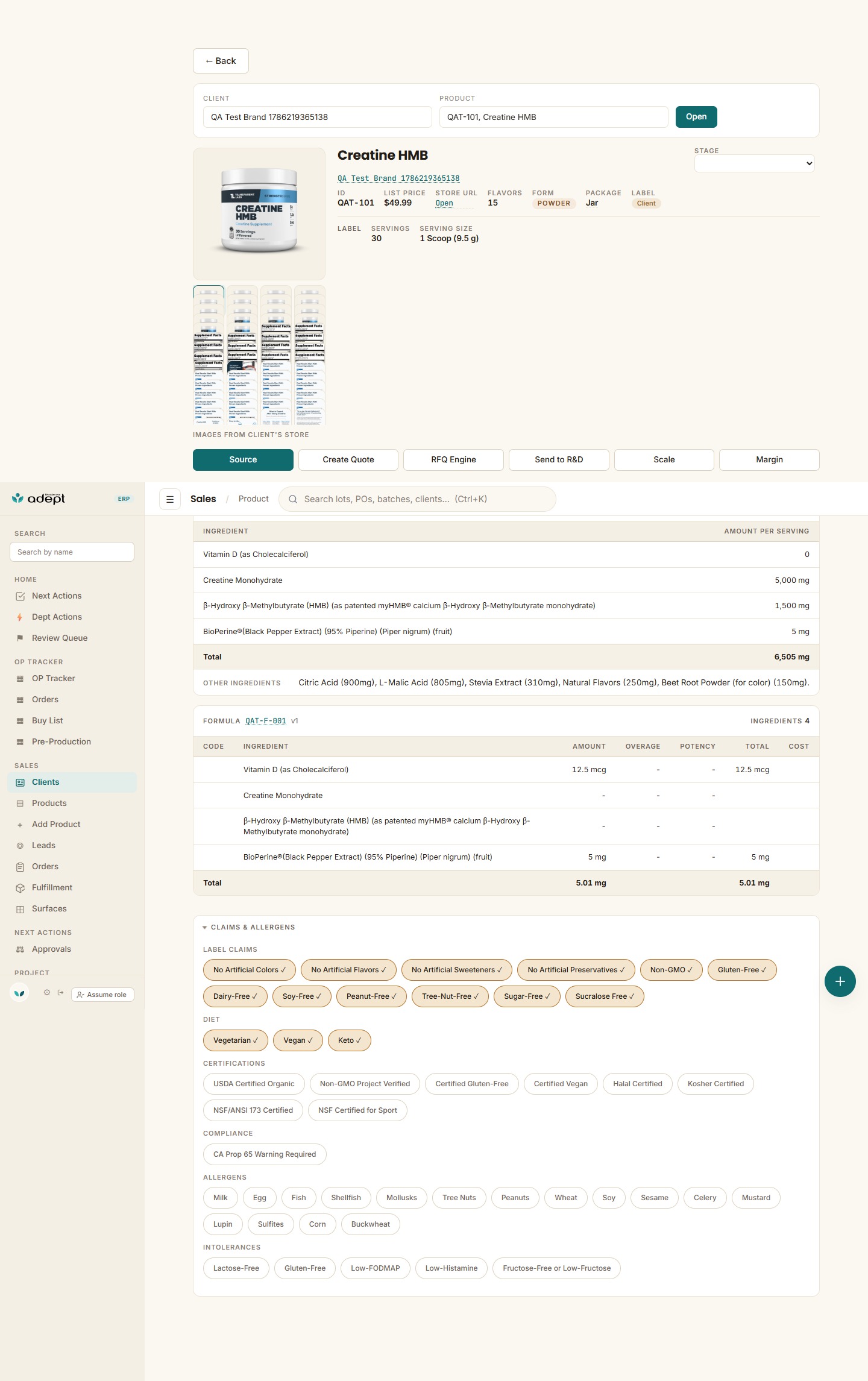Open settings via the gear icon
The image size is (868, 1381).
[47, 992]
